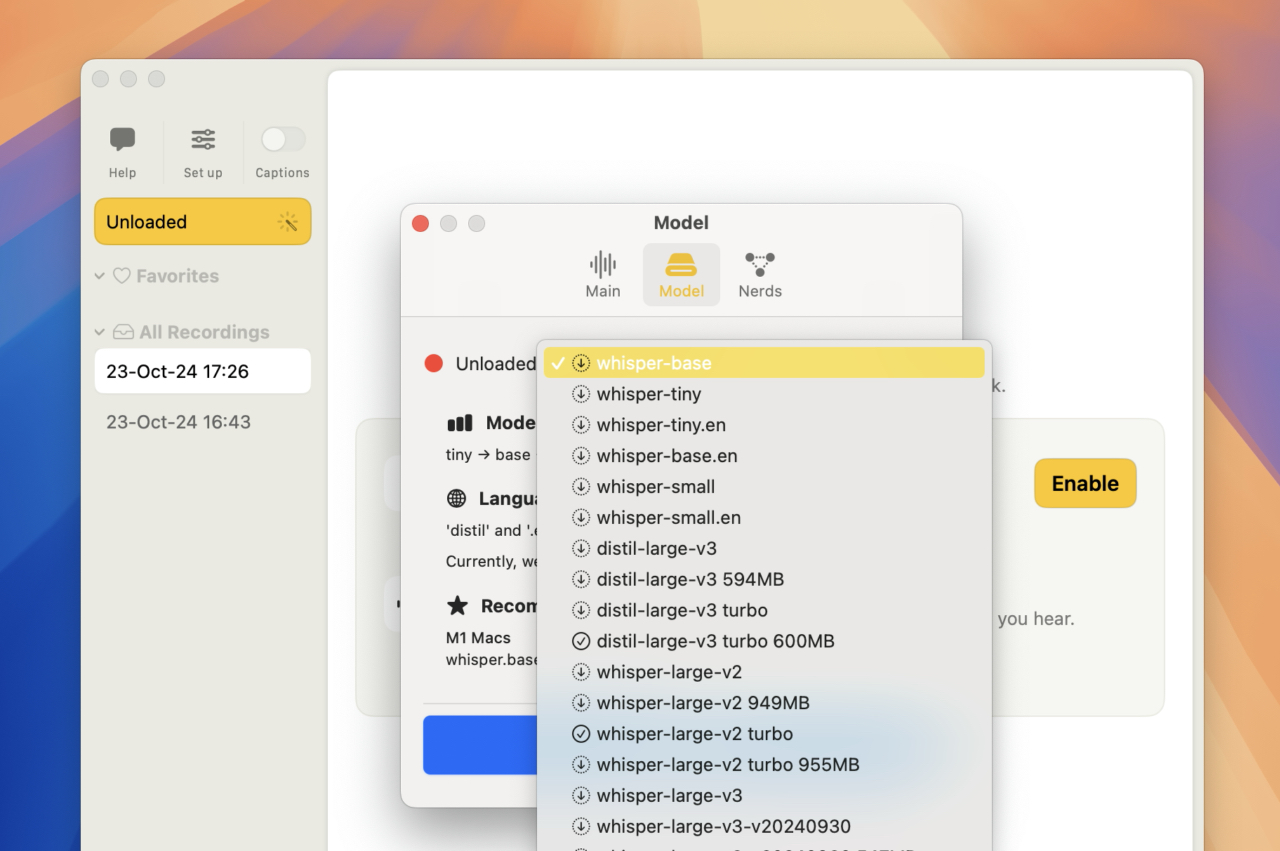Choose whisper-large-v2 949MB option
The width and height of the screenshot is (1280, 851).
(x=764, y=703)
